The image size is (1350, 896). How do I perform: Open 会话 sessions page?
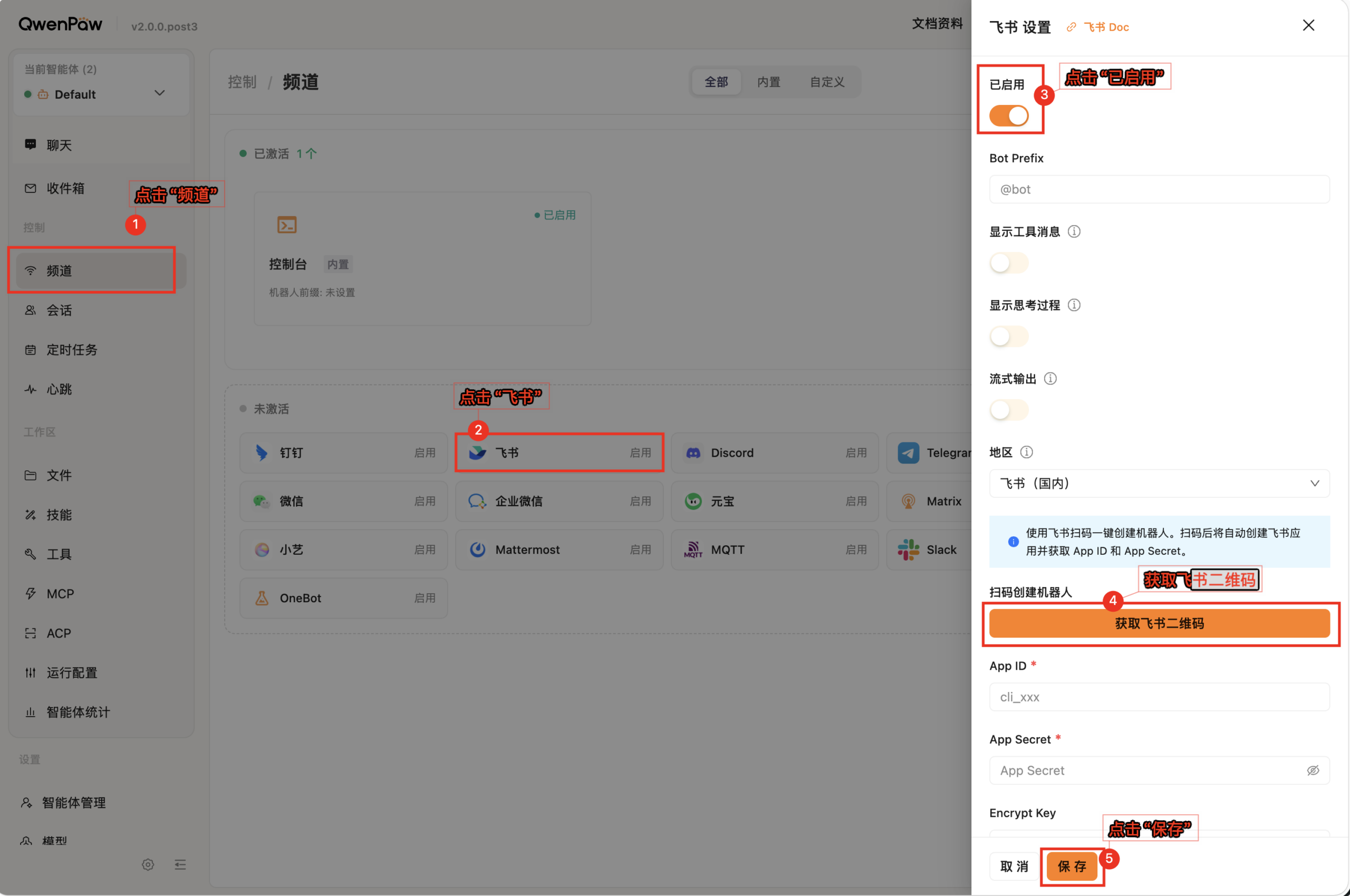tap(101, 310)
